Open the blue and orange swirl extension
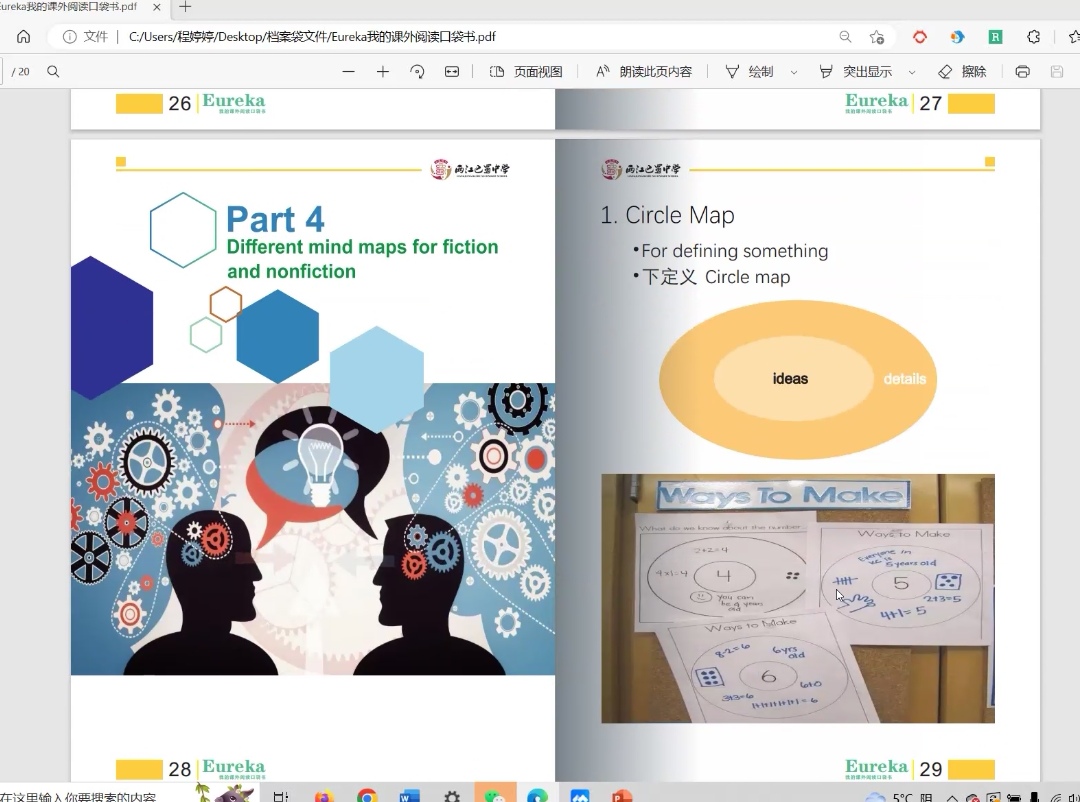Screen dimensions: 1080x802 click(x=957, y=37)
